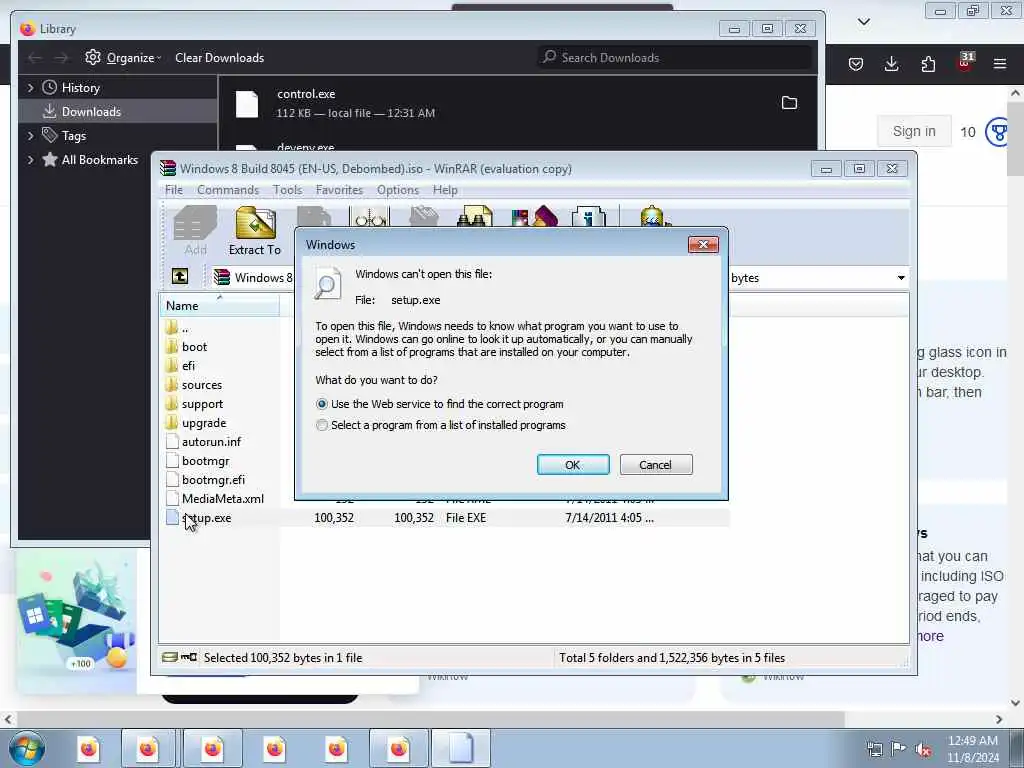The width and height of the screenshot is (1024, 768).
Task: Click the Pocket save icon in Firefox toolbar
Action: [x=856, y=64]
